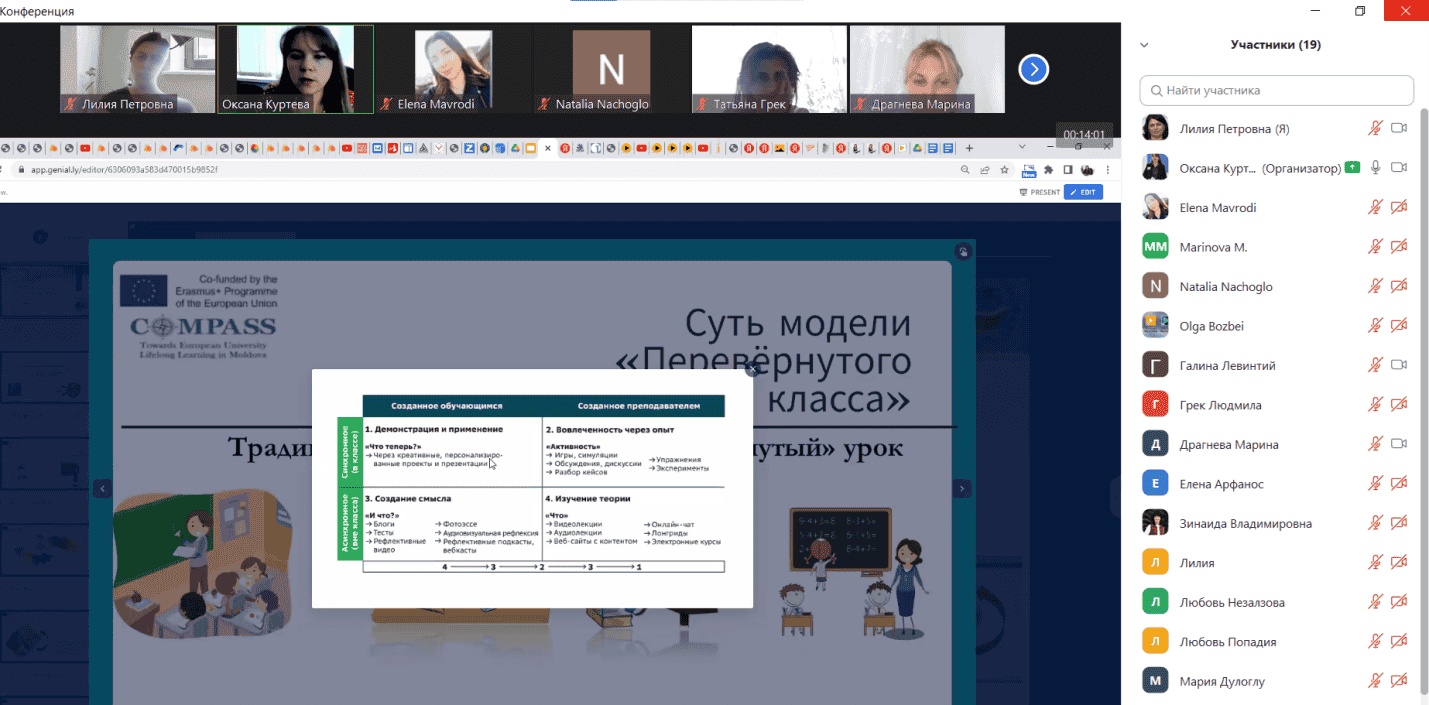This screenshot has width=1429, height=705.
Task: Close the popup table window
Action: click(752, 370)
